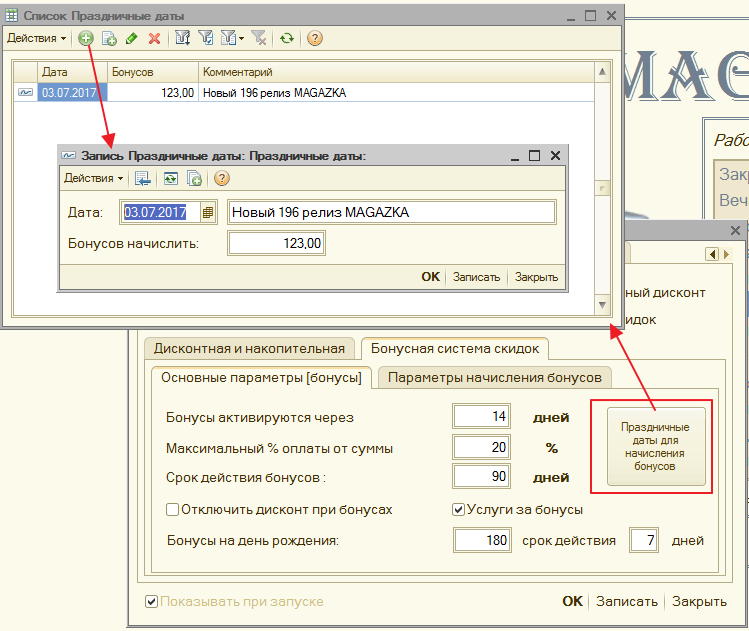
Task: Click the list window title icon
Action: 11,16
